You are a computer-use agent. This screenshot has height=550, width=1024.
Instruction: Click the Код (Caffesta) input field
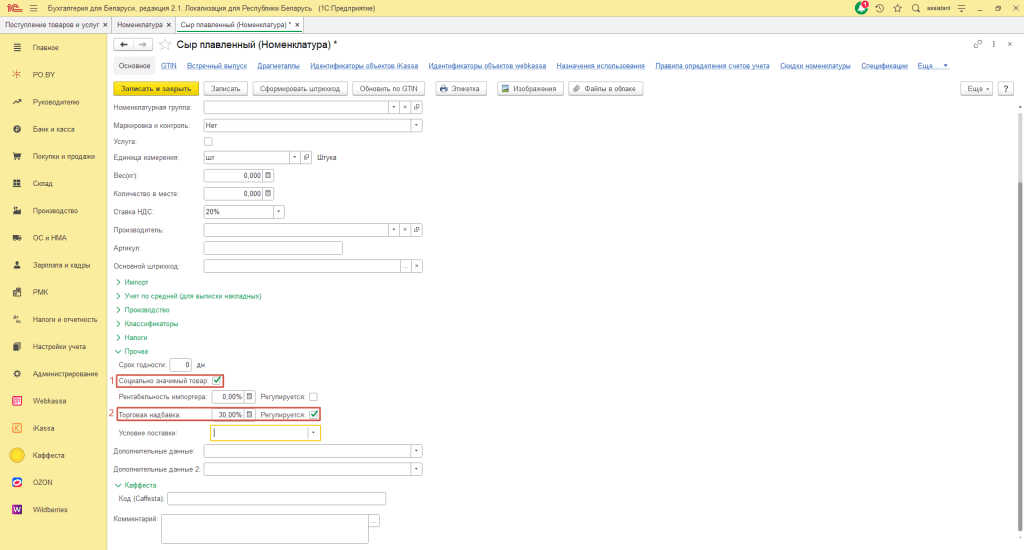pyautogui.click(x=276, y=499)
